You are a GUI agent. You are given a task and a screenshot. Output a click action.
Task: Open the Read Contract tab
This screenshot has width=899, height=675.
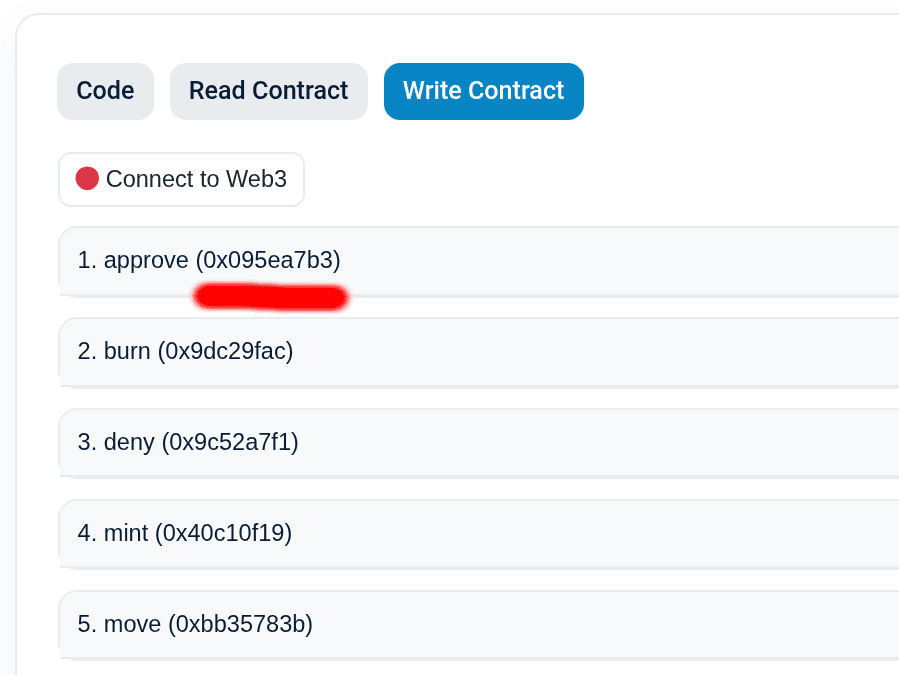tap(268, 91)
